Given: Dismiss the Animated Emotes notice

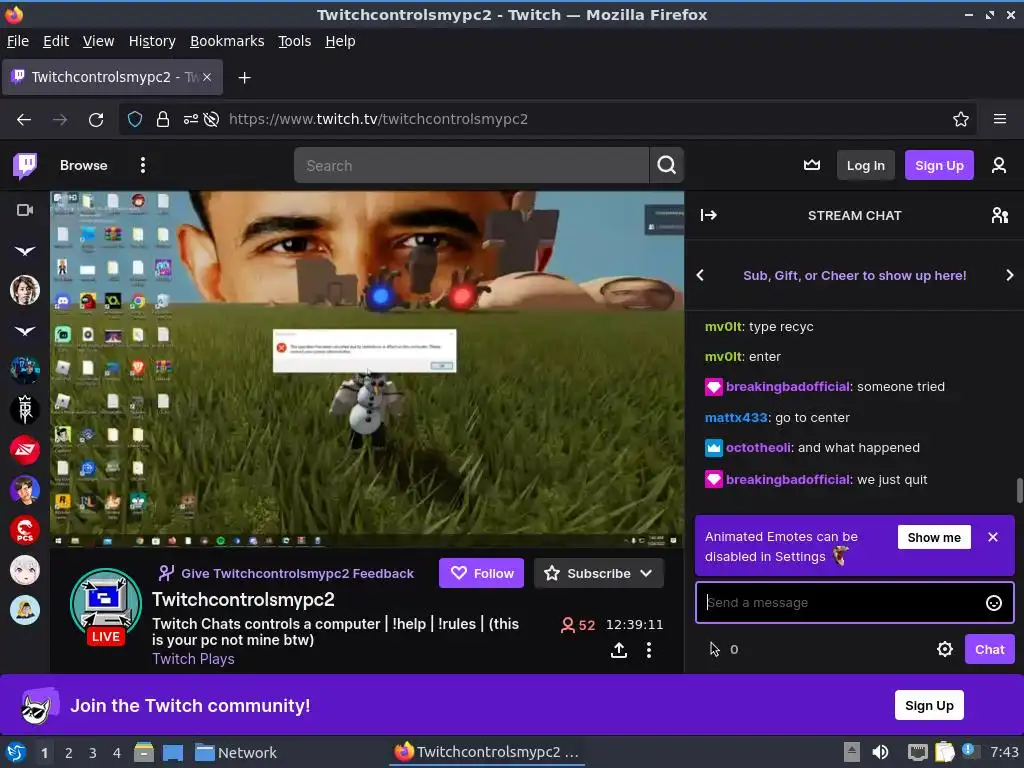Looking at the screenshot, I should click(x=993, y=537).
